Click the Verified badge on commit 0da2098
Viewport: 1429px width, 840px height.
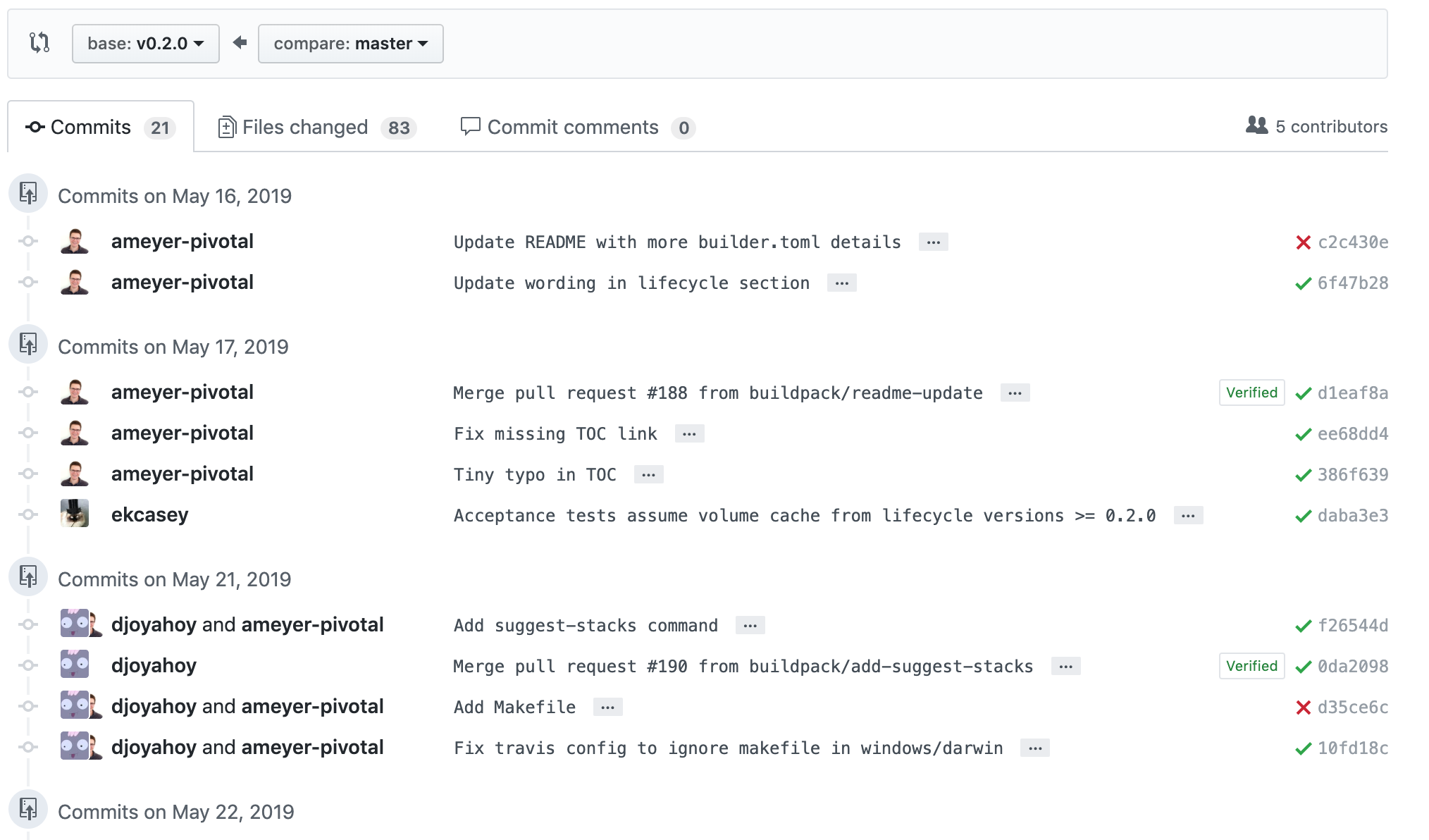point(1251,665)
